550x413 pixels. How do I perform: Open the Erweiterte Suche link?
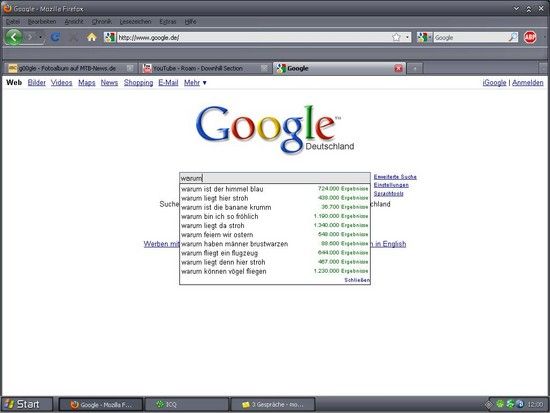pyautogui.click(x=395, y=177)
